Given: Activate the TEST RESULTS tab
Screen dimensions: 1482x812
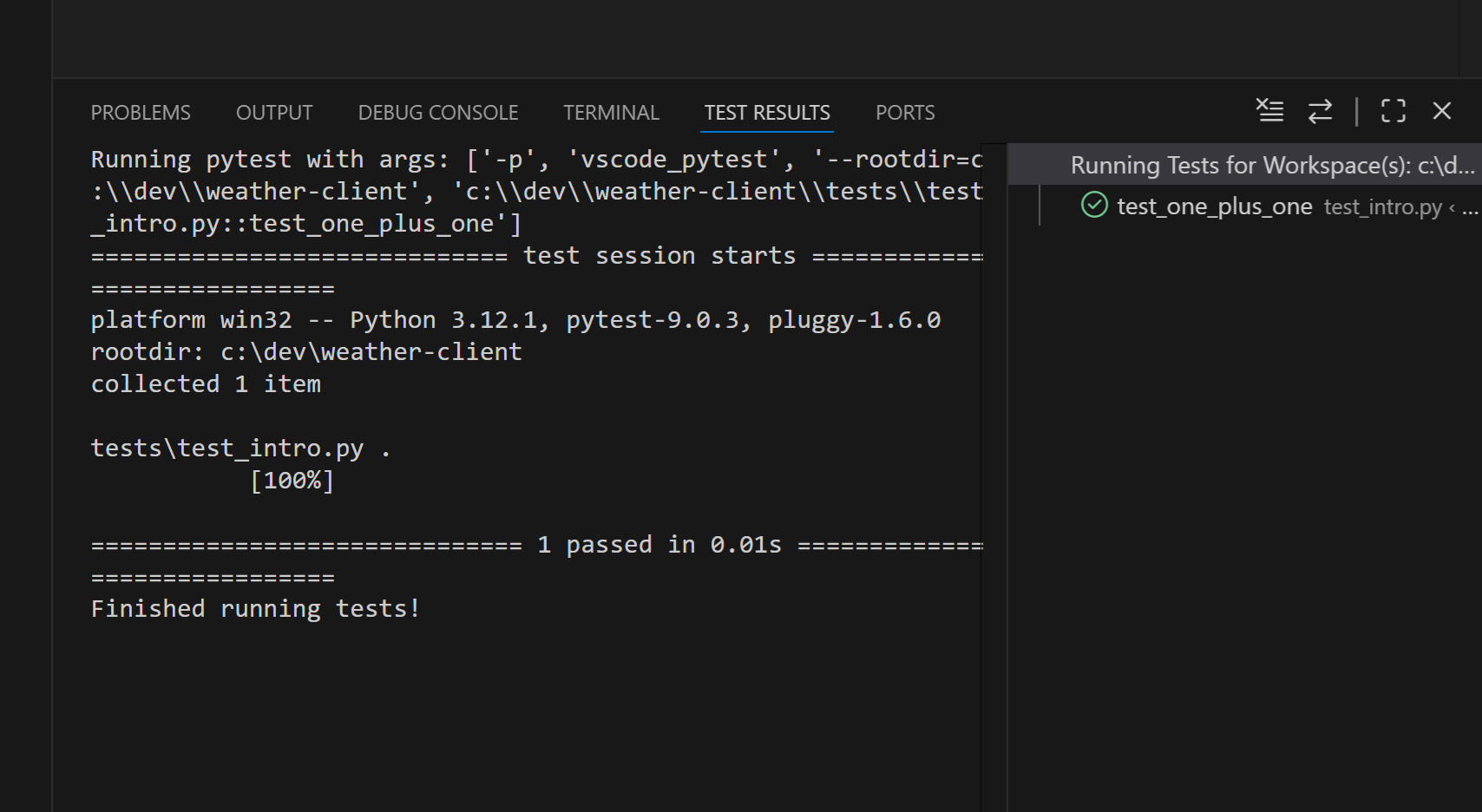Looking at the screenshot, I should (x=767, y=113).
